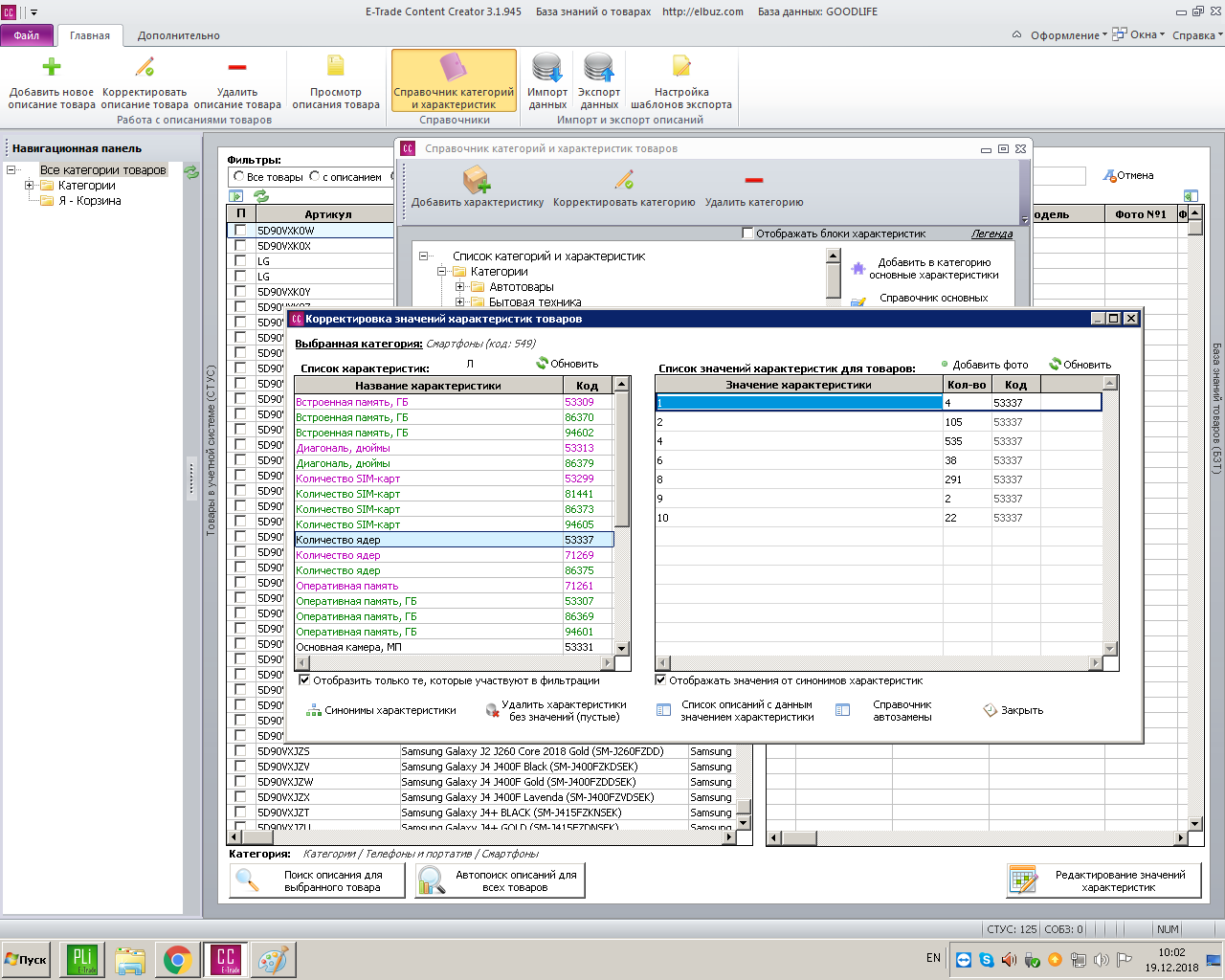Open Синонимы характеристики
Screen dimensions: 1225x980
click(381, 710)
